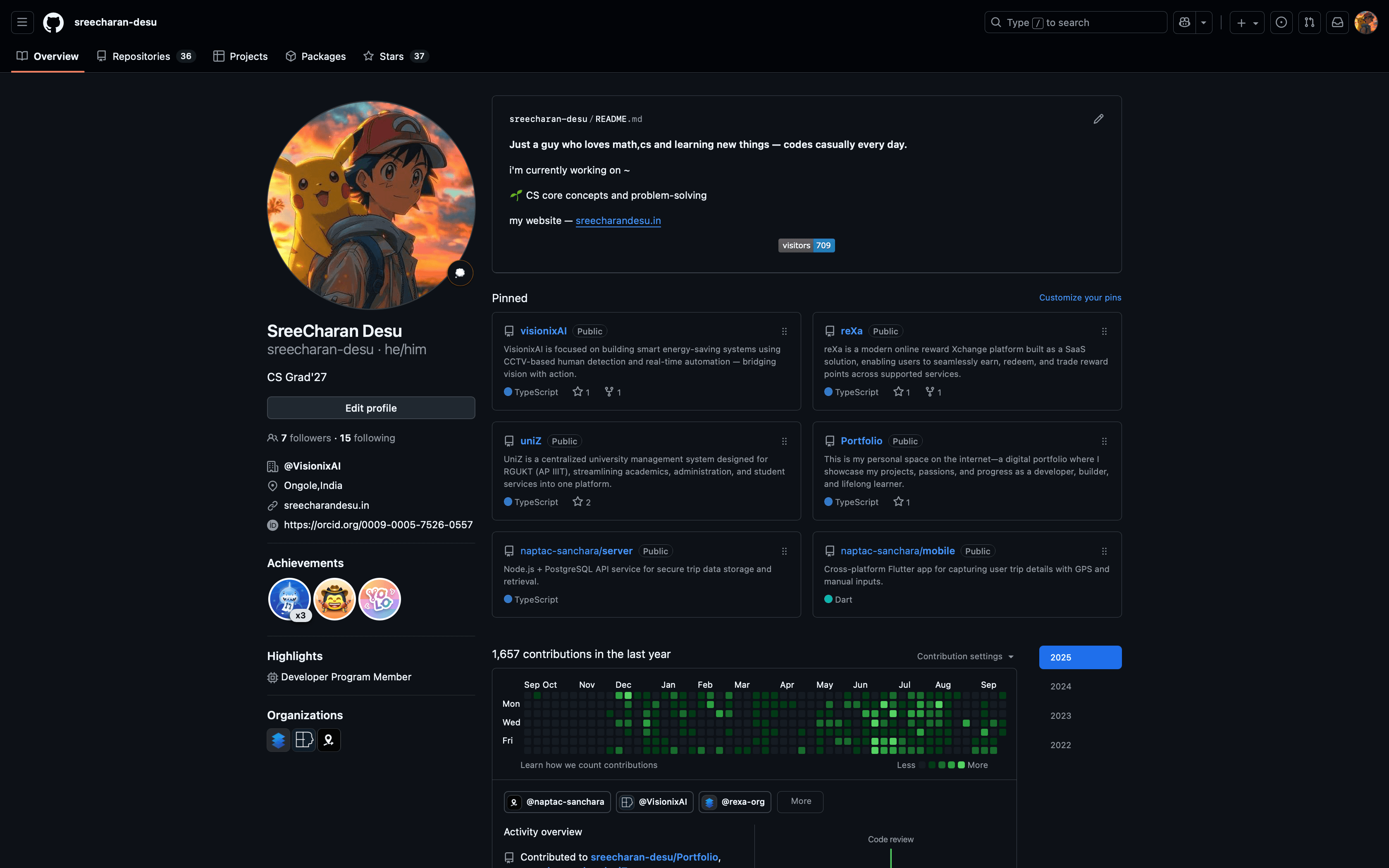Select the 2023 contribution year

[1061, 716]
